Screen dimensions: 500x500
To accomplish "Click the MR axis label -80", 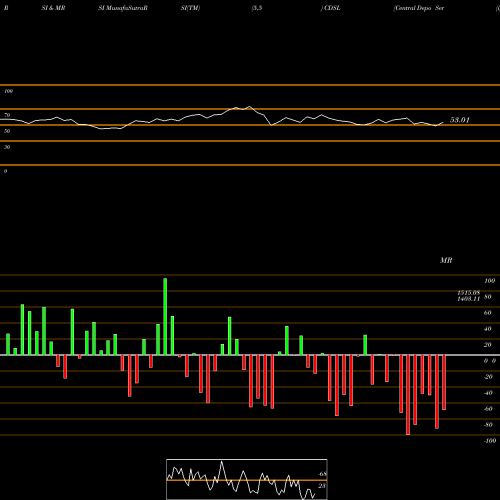I will click(x=488, y=425).
